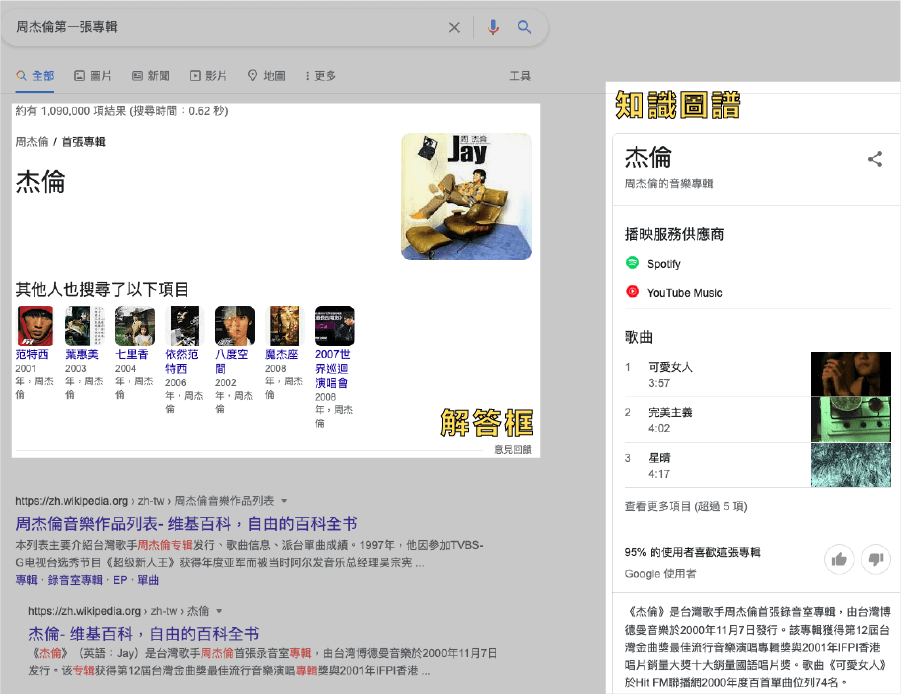
Task: Start voice search with the microphone icon
Action: (493, 27)
